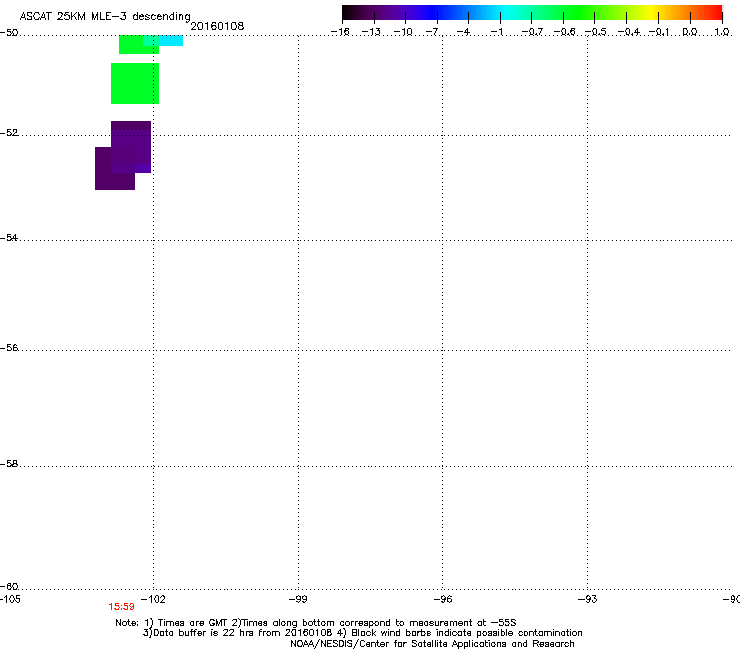This screenshot has height=650, width=740.
Task: Click the colorbar label '-0.5'
Action: pyautogui.click(x=596, y=32)
